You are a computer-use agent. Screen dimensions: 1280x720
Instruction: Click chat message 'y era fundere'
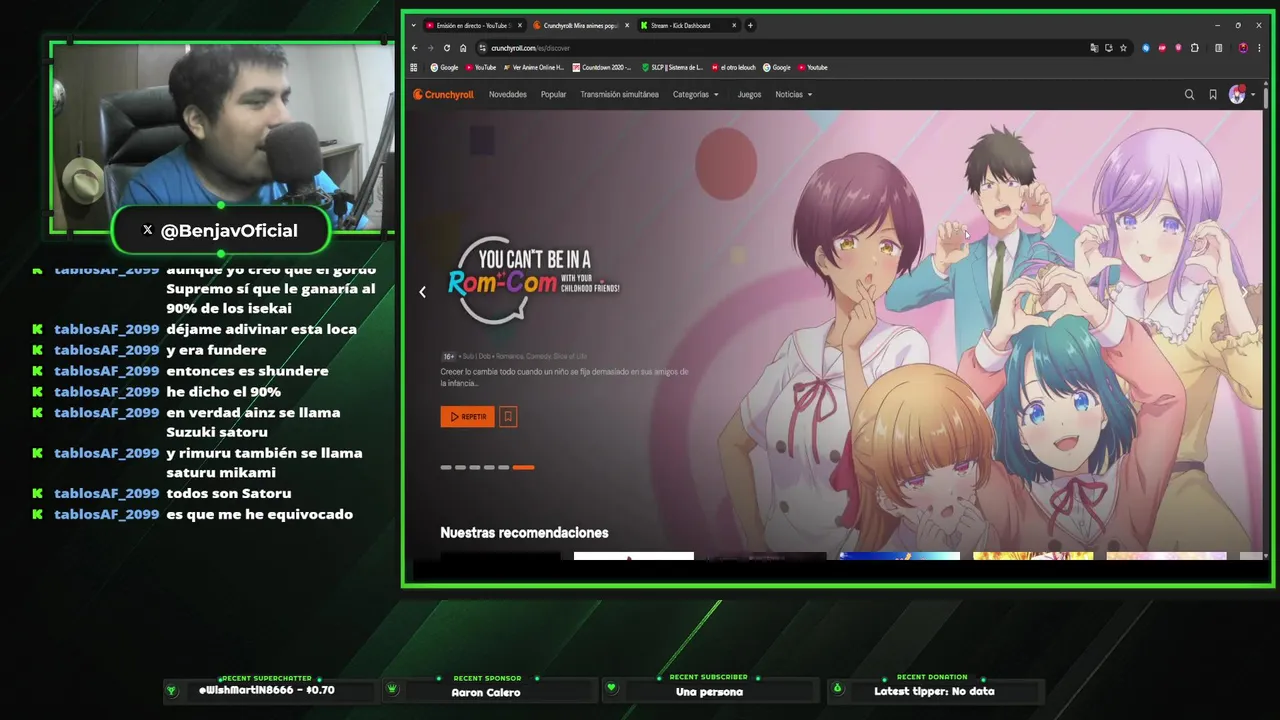216,350
